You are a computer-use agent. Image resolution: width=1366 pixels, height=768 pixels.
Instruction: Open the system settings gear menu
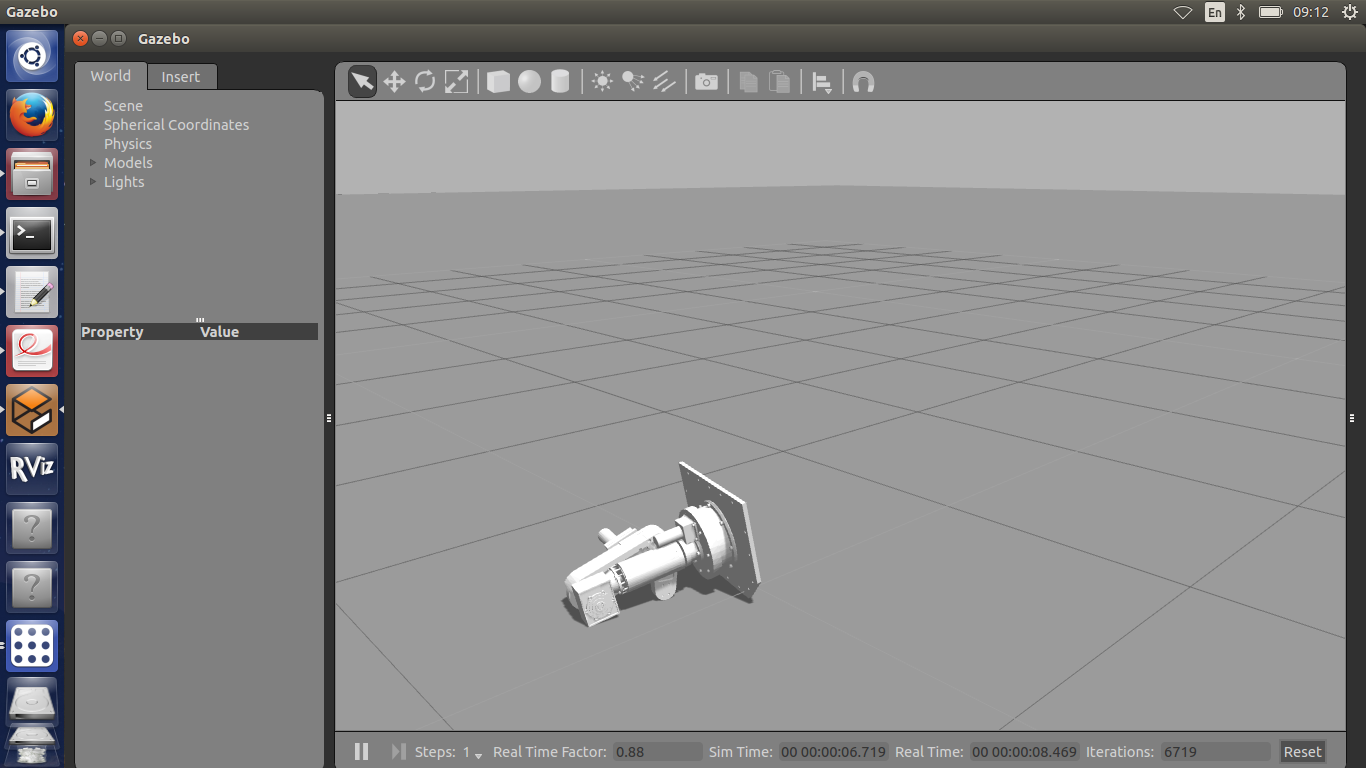click(x=1349, y=12)
